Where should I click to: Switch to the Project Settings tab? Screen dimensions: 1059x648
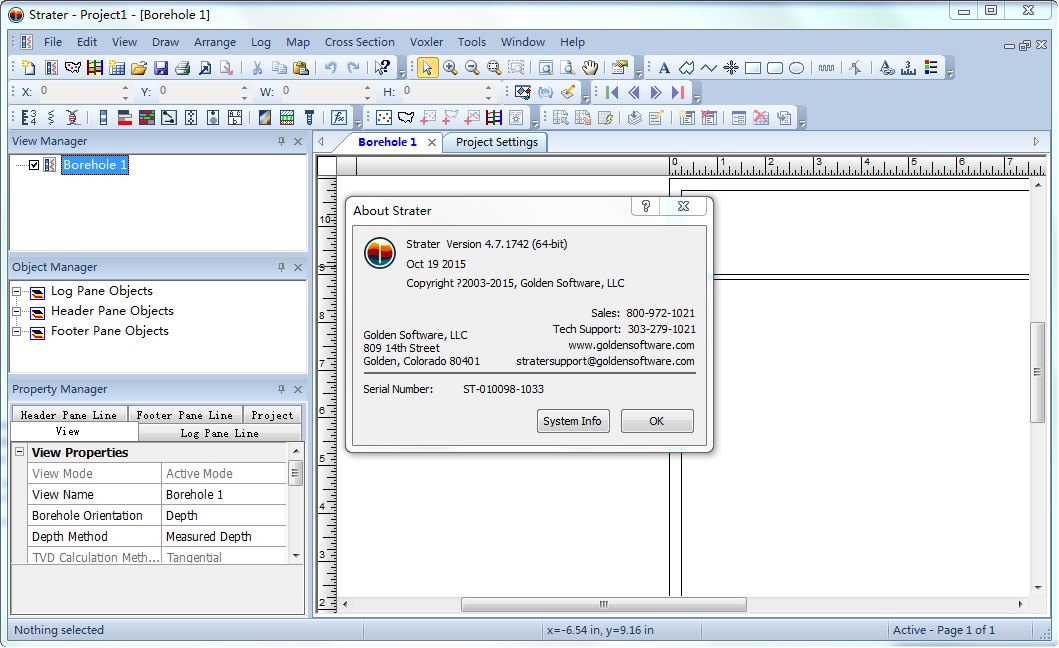click(496, 142)
